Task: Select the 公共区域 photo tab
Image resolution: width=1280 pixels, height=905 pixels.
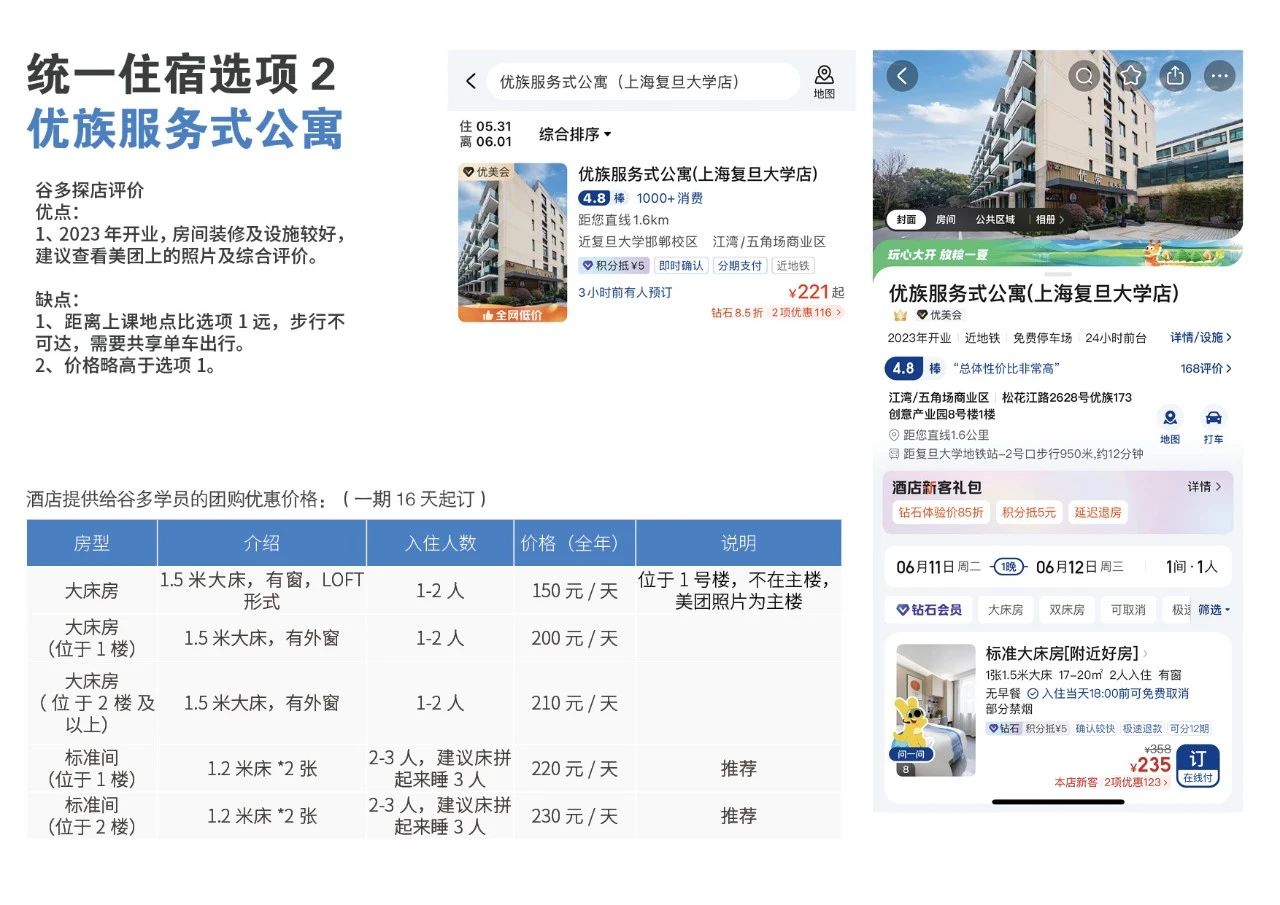Action: tap(995, 220)
